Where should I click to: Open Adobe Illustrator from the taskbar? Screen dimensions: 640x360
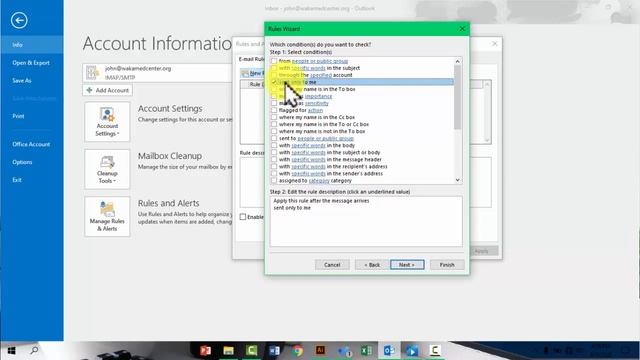point(320,351)
